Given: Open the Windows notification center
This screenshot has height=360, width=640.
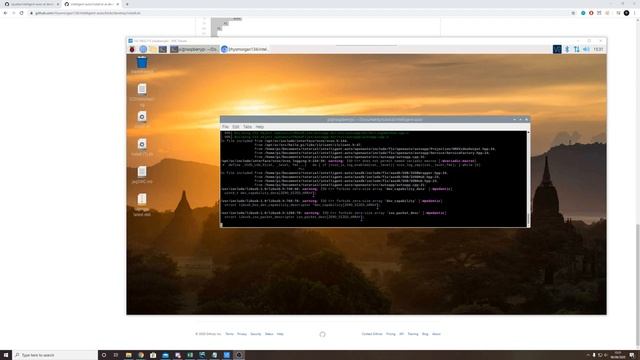Looking at the screenshot, I should click(x=632, y=355).
